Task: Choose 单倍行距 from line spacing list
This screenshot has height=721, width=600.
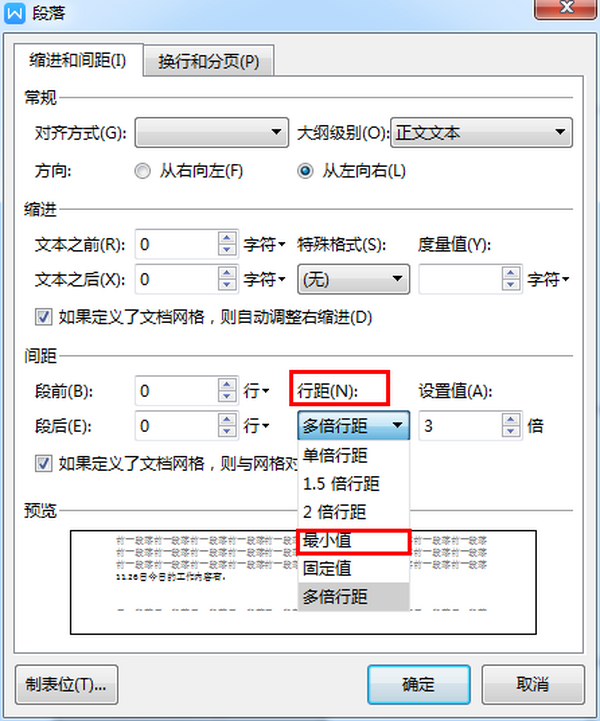Action: [354, 456]
